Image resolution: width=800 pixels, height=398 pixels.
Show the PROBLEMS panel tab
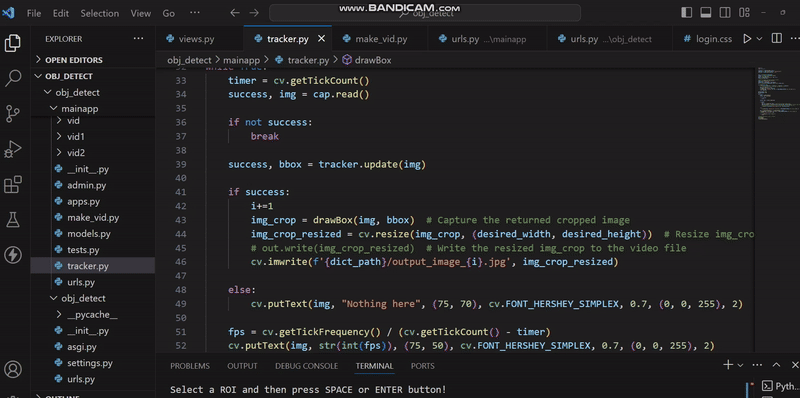(x=190, y=366)
